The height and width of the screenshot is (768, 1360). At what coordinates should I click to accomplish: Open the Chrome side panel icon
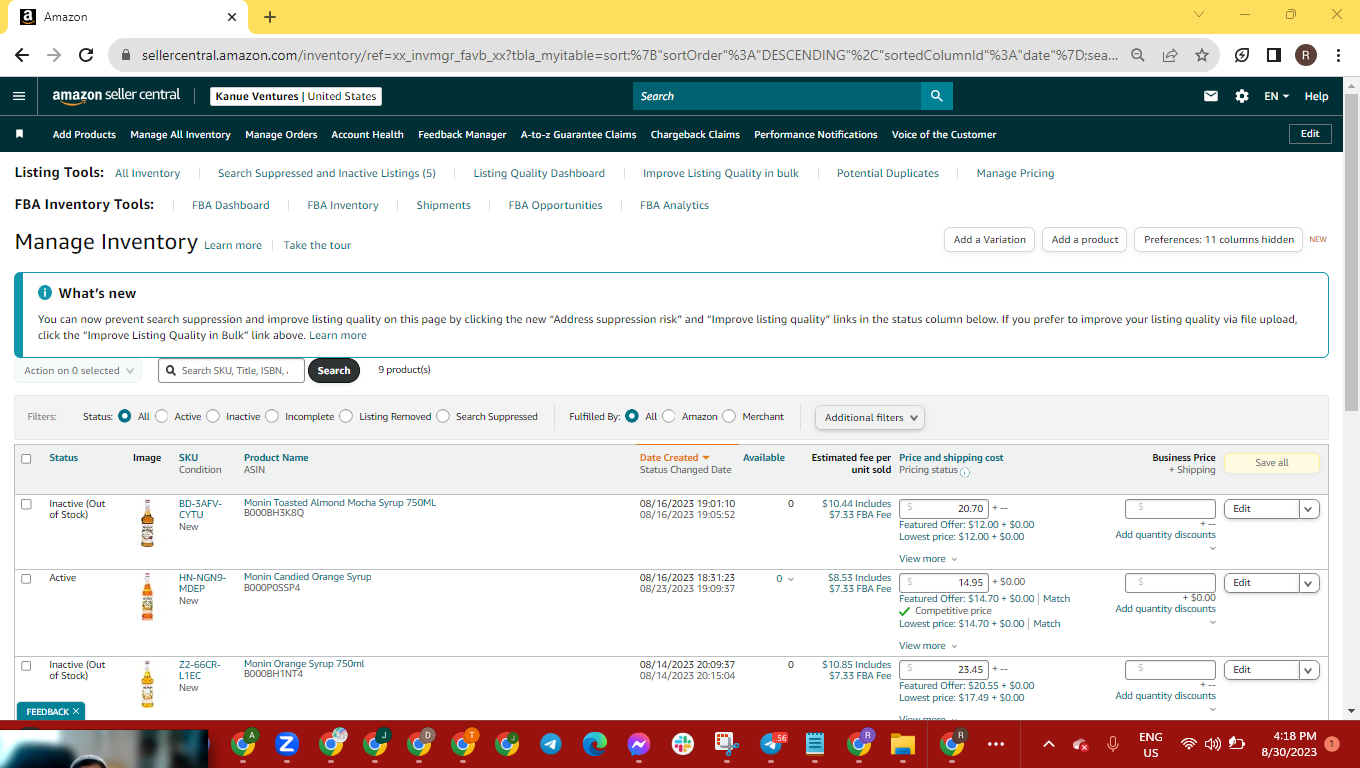pyautogui.click(x=1274, y=55)
